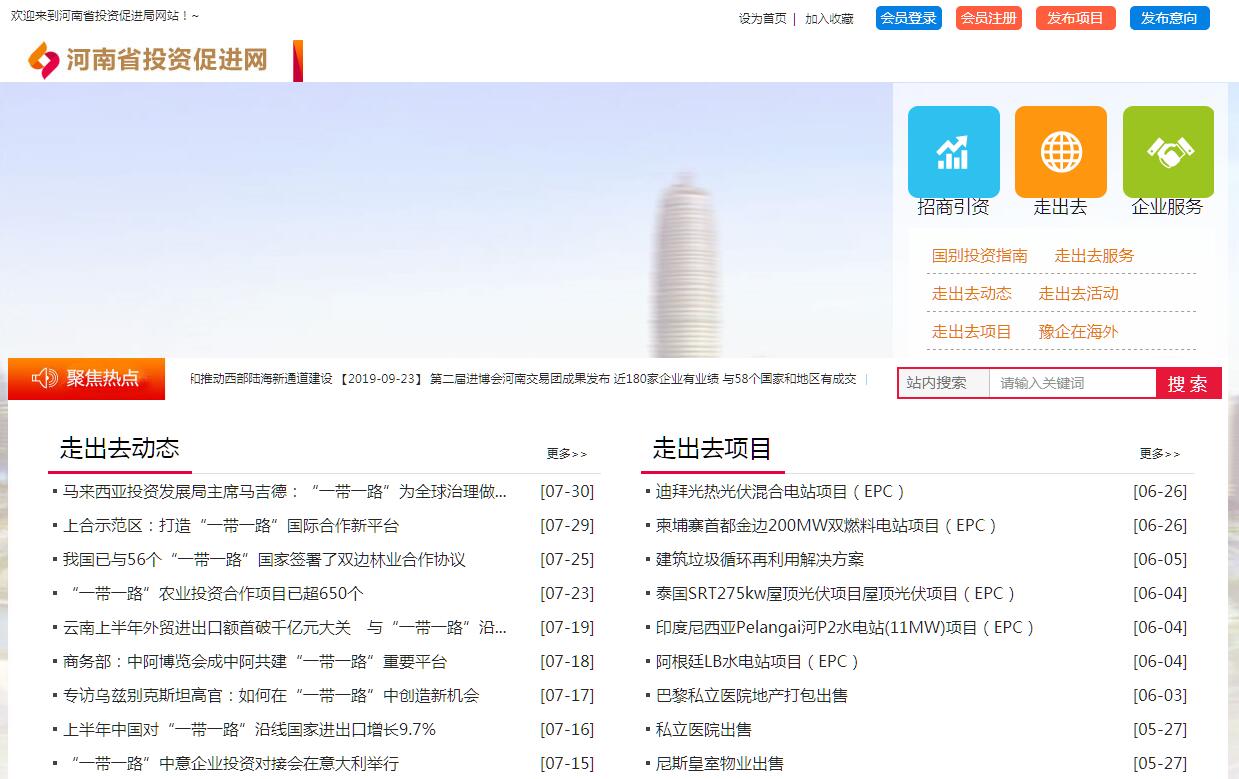The image size is (1239, 779).
Task: Click the 加入收藏 link
Action: [x=829, y=19]
